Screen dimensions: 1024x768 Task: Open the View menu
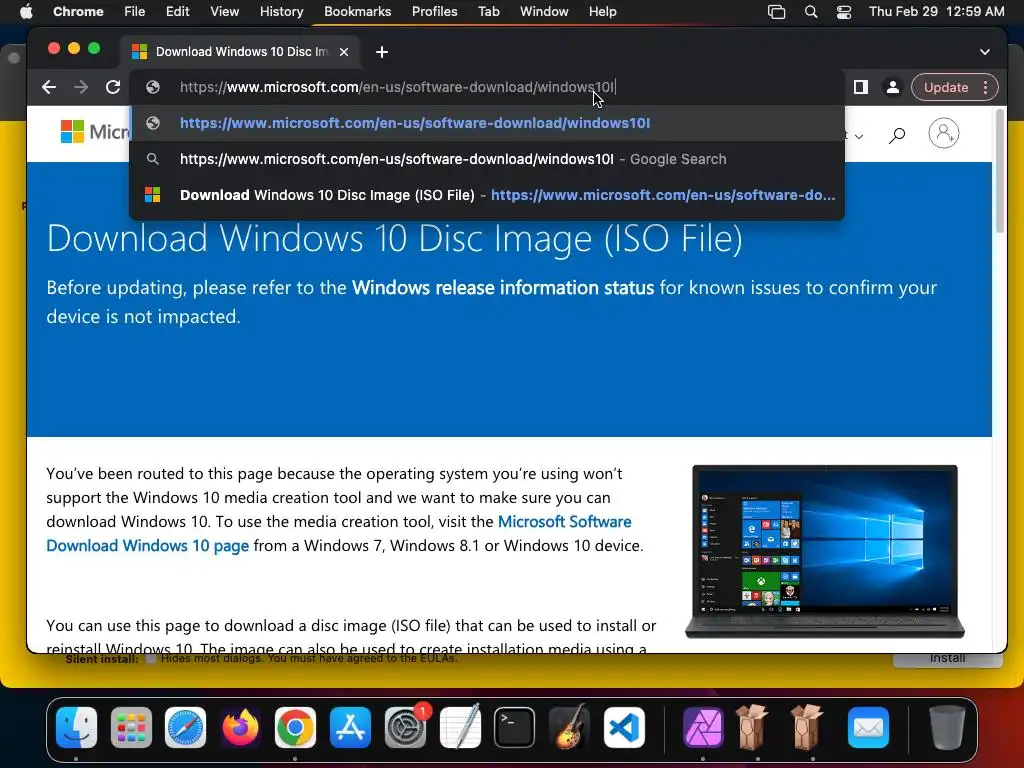coord(224,11)
